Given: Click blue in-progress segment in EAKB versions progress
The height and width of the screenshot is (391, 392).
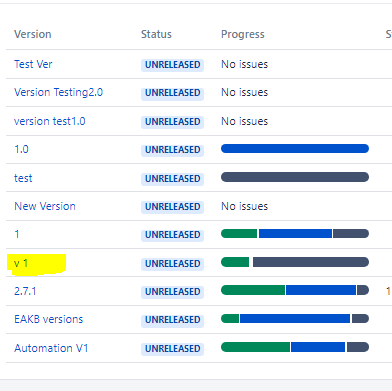Looking at the screenshot, I should tap(295, 318).
